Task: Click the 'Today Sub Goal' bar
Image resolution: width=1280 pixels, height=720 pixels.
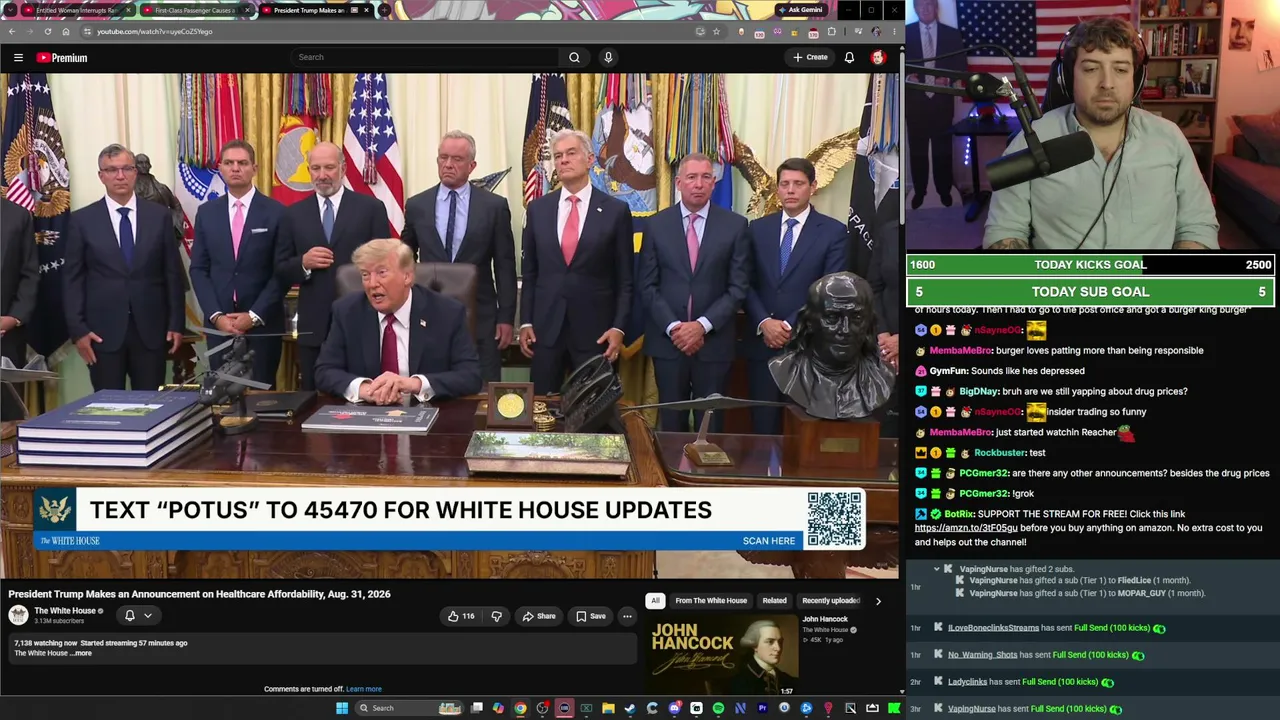Action: pos(1091,292)
